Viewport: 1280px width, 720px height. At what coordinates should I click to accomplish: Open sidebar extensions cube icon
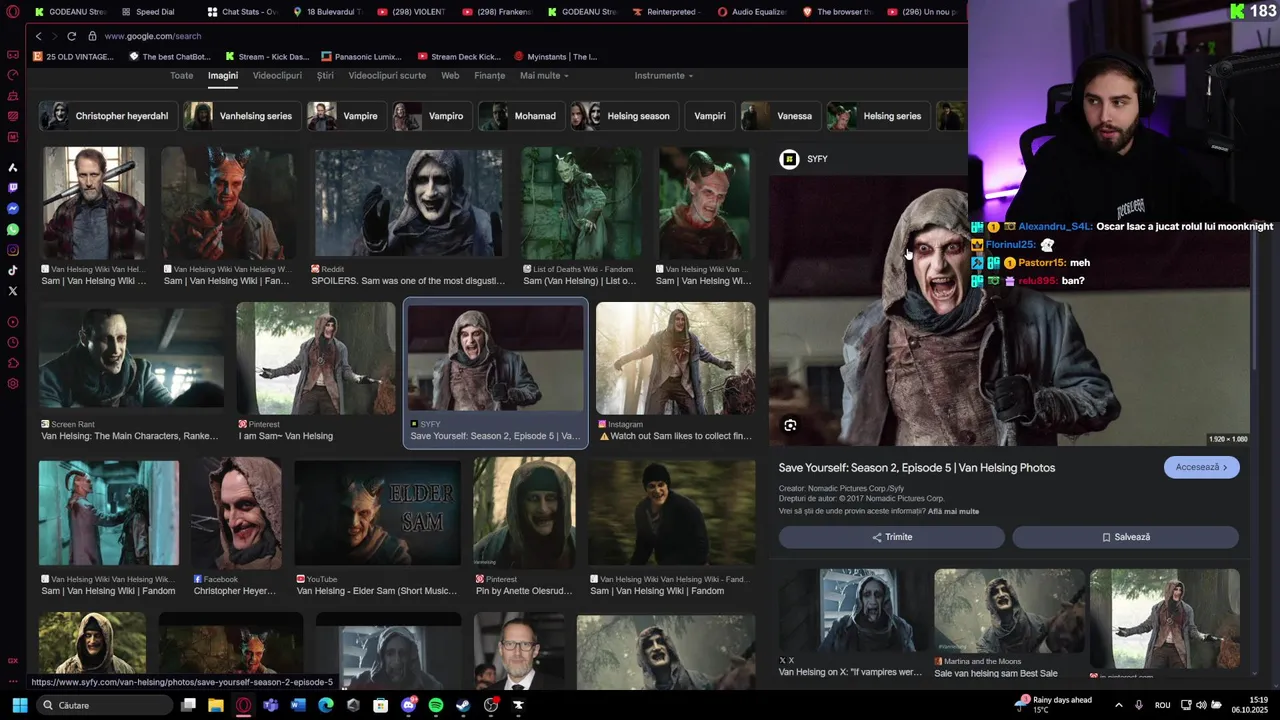pos(13,363)
